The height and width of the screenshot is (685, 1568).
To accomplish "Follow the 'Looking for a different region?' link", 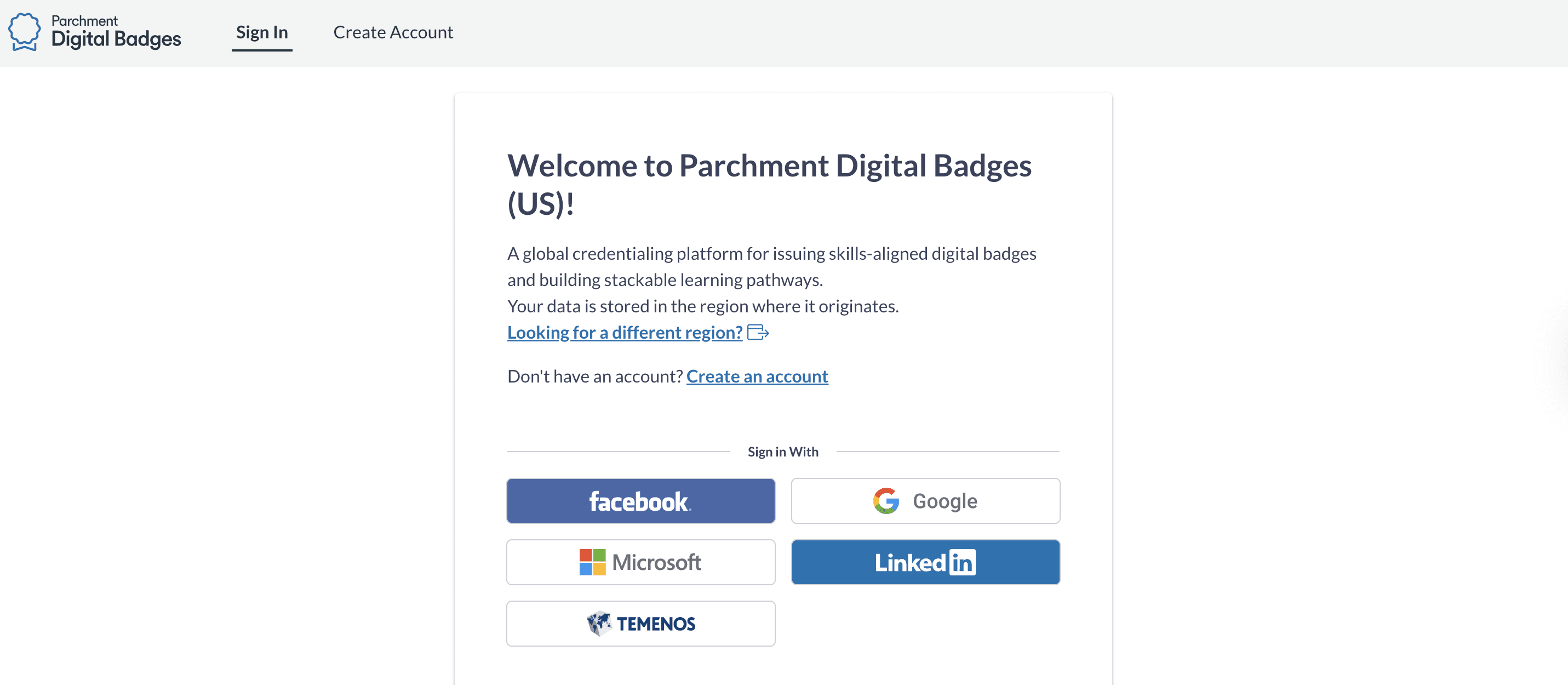I will [x=625, y=333].
